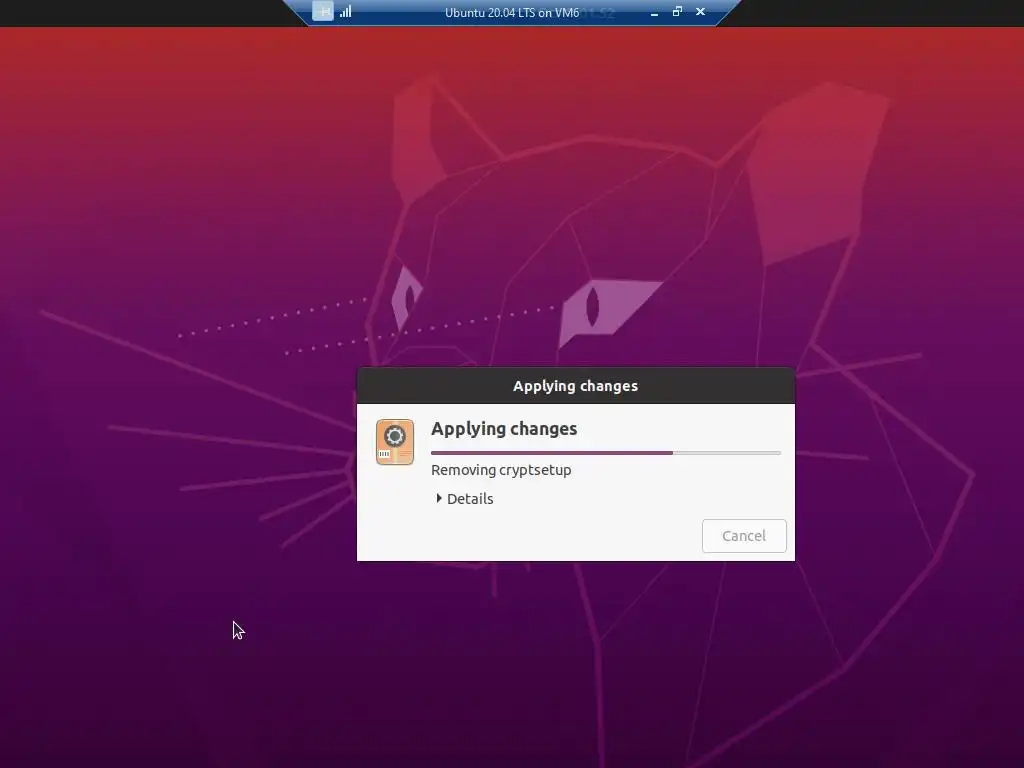
Task: Click the Applying changes progress bar
Action: pyautogui.click(x=605, y=453)
